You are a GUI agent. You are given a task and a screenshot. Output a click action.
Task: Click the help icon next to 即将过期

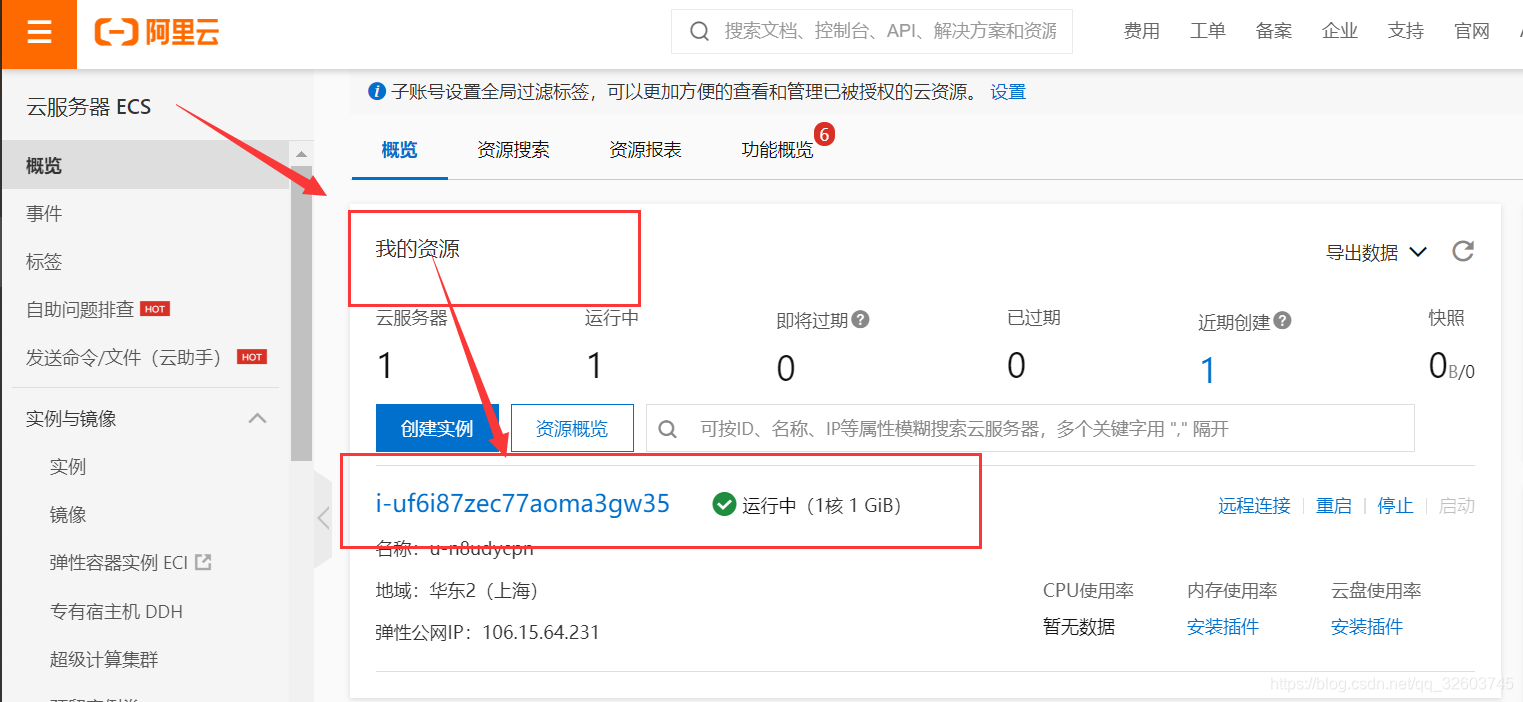(860, 320)
